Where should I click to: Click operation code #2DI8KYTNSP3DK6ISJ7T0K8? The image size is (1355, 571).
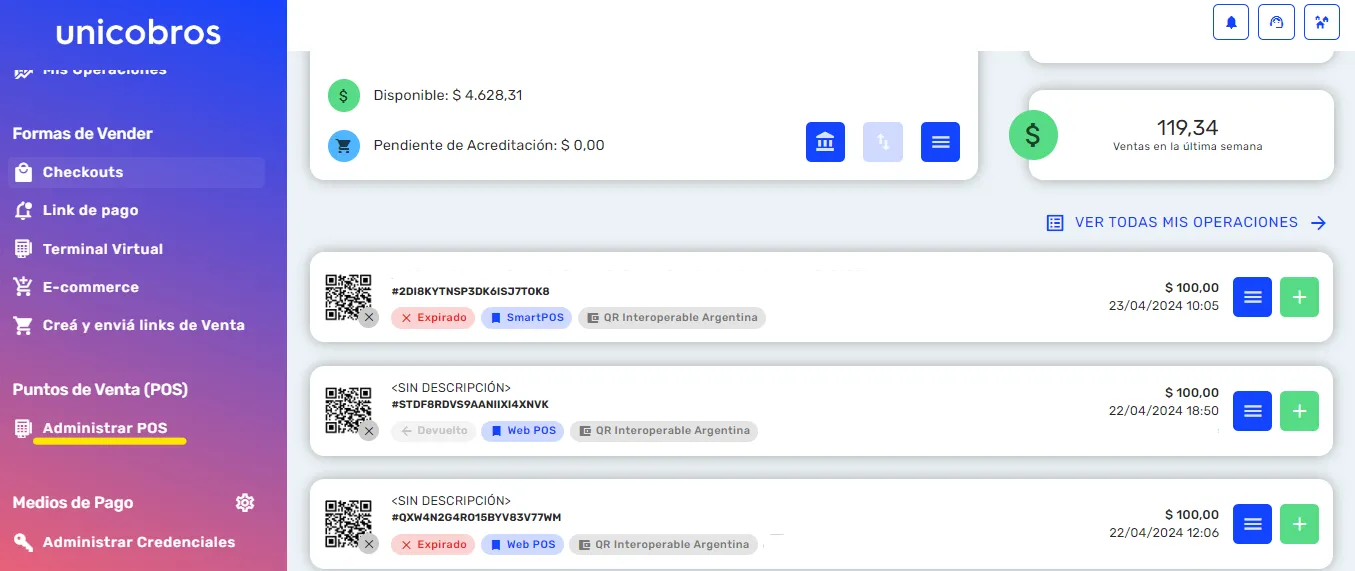pos(471,292)
